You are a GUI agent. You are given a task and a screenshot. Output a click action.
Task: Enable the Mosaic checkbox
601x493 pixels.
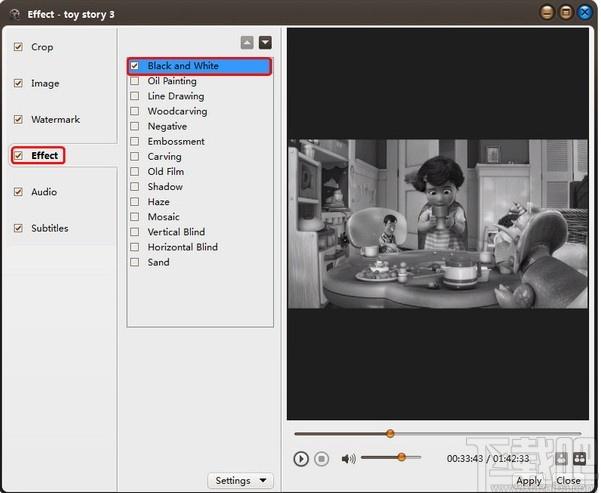click(x=135, y=217)
